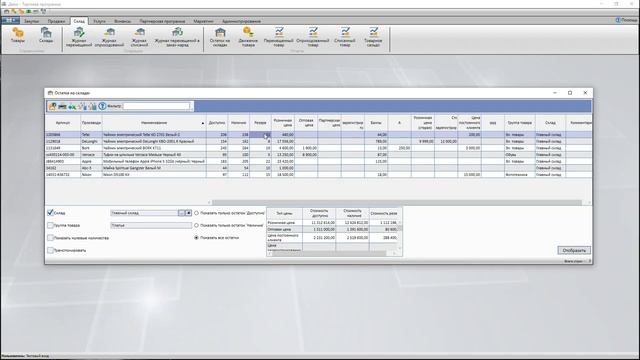Click the print icon in the window toolbar
640x360 pixels.
coord(62,107)
